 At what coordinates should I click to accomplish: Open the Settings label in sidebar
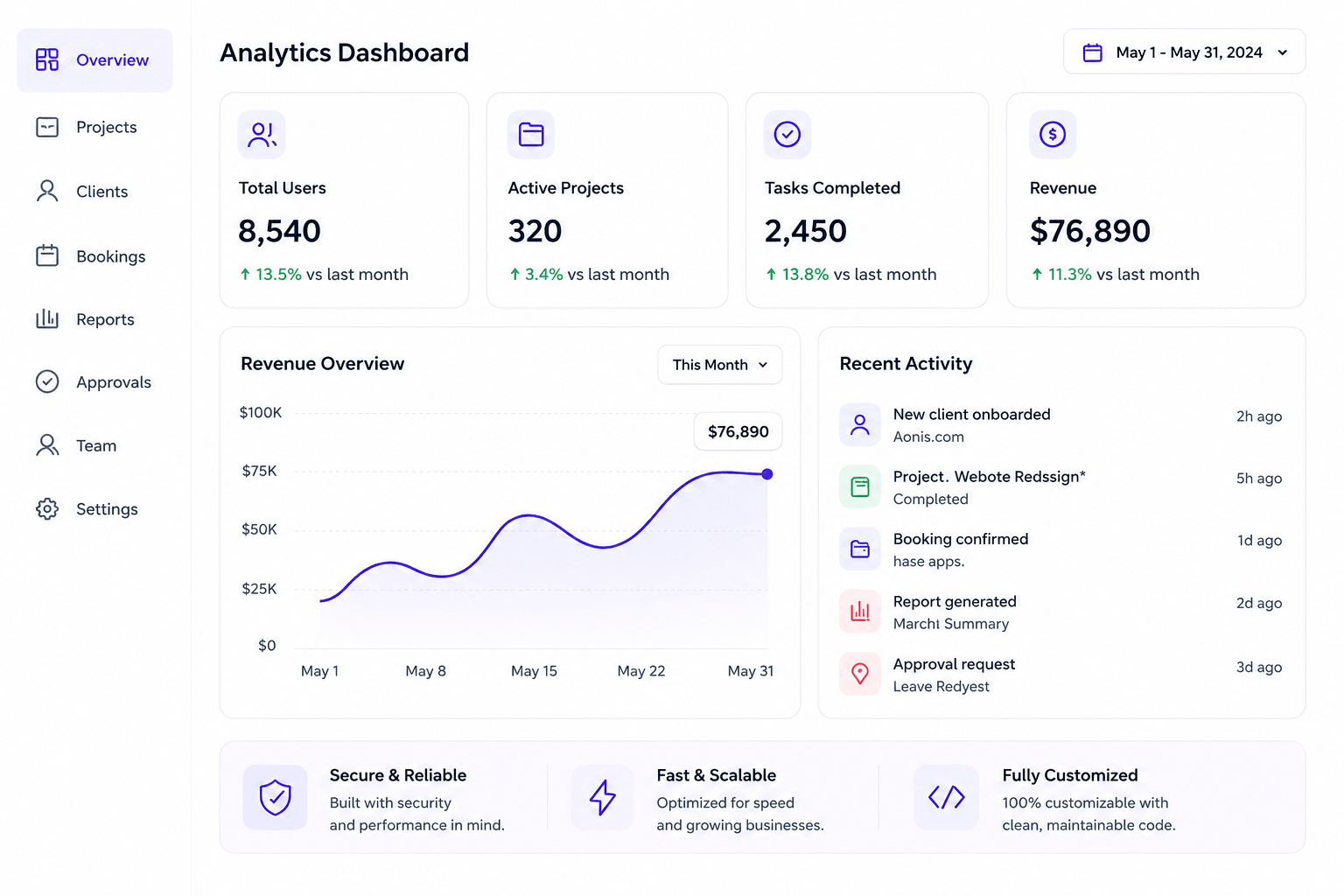(107, 509)
